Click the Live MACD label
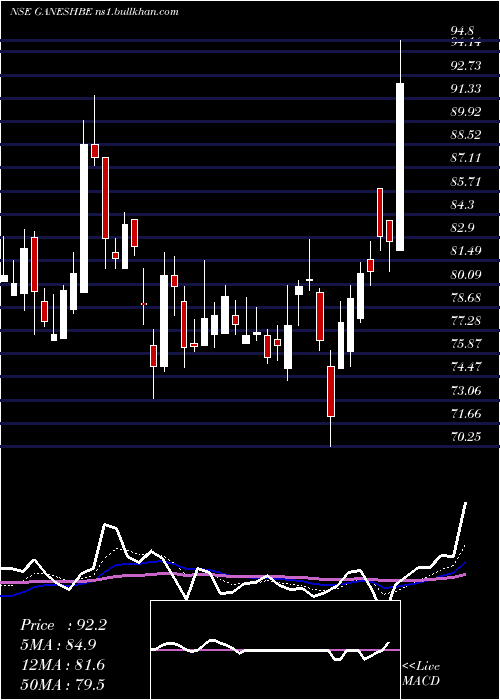This screenshot has width=500, height=700. pyautogui.click(x=421, y=673)
